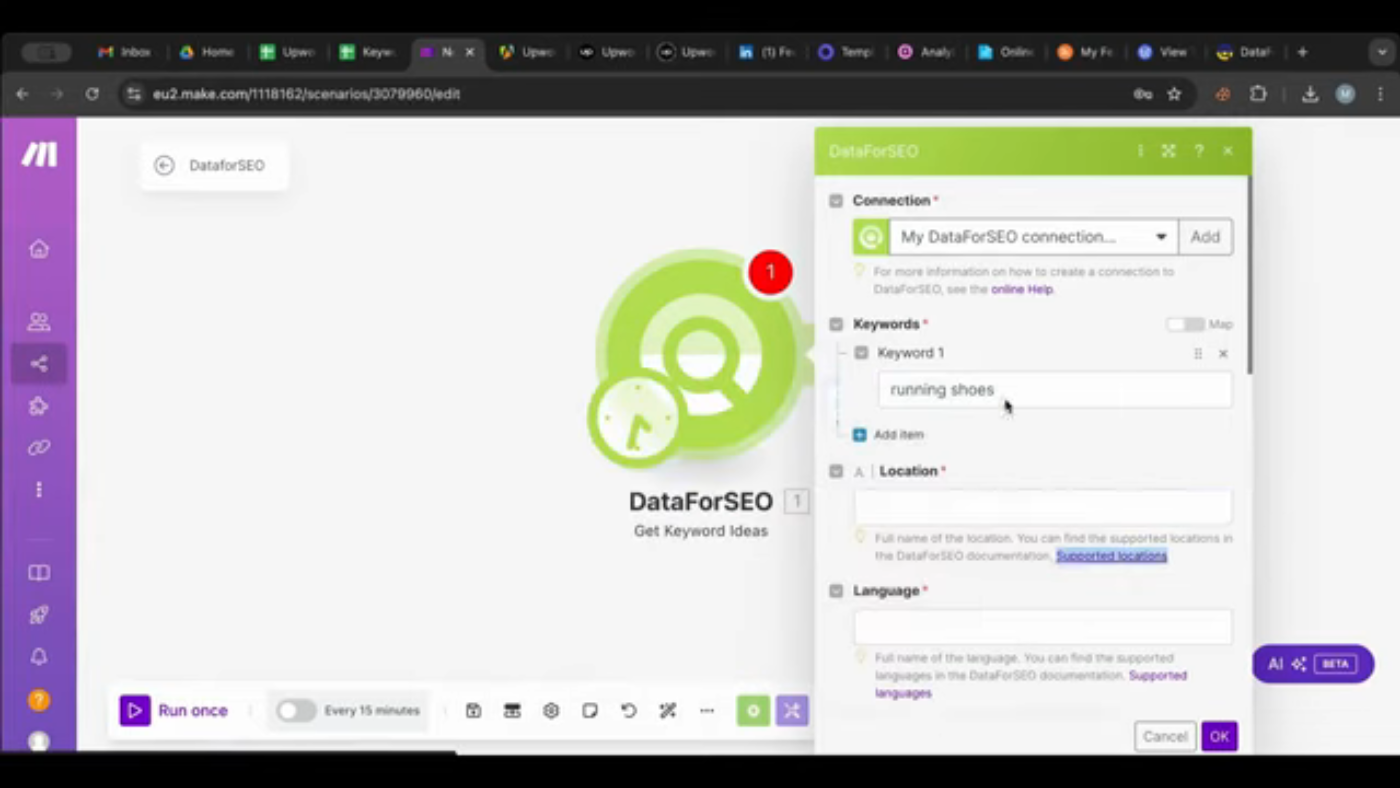Toggle the checkbox beside Keywords label

coord(836,325)
